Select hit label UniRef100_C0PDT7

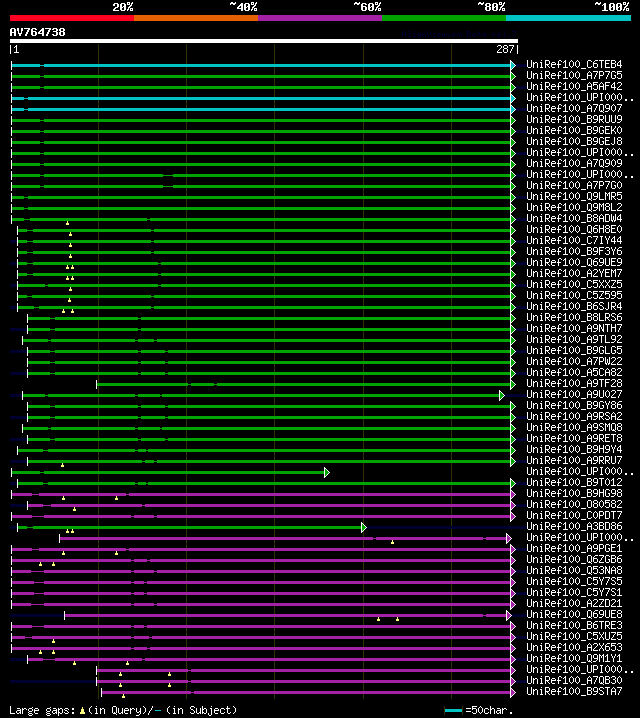574,515
